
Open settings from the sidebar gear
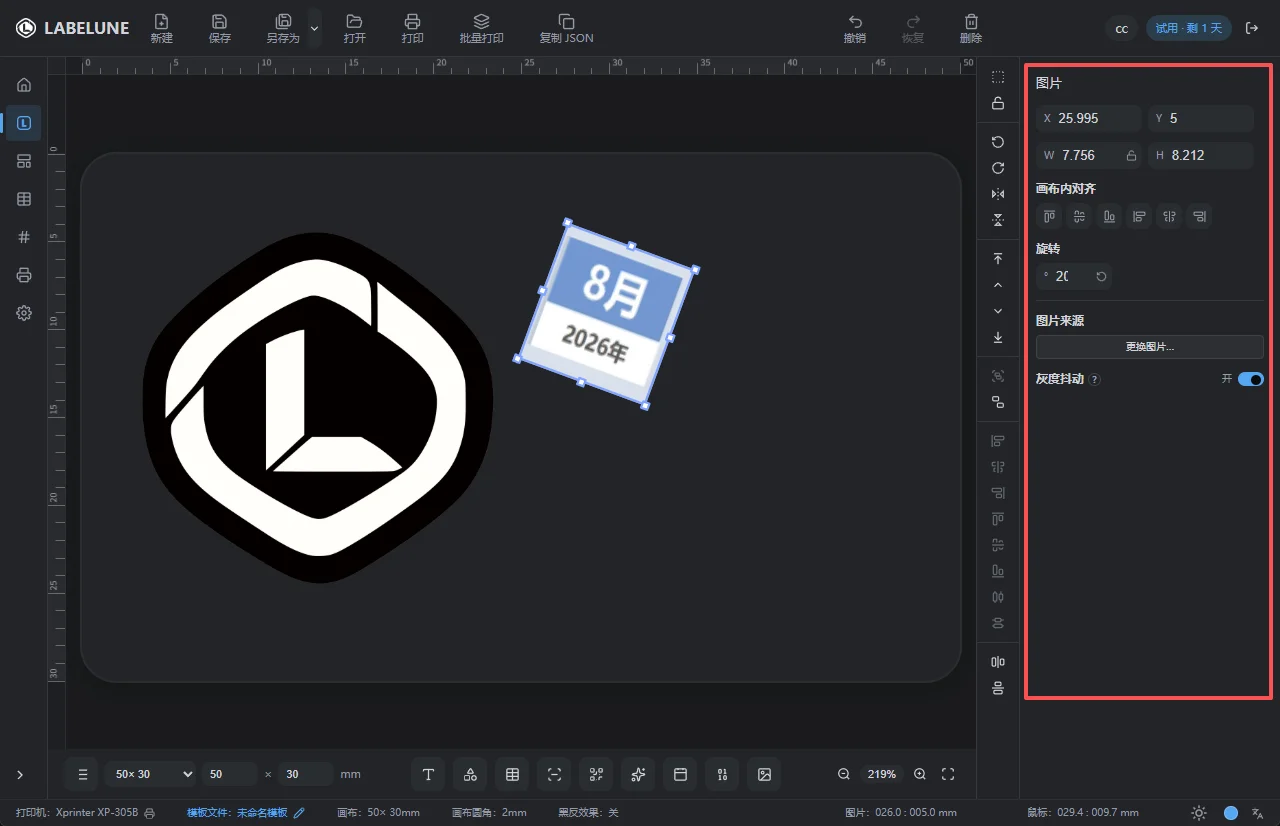[24, 313]
